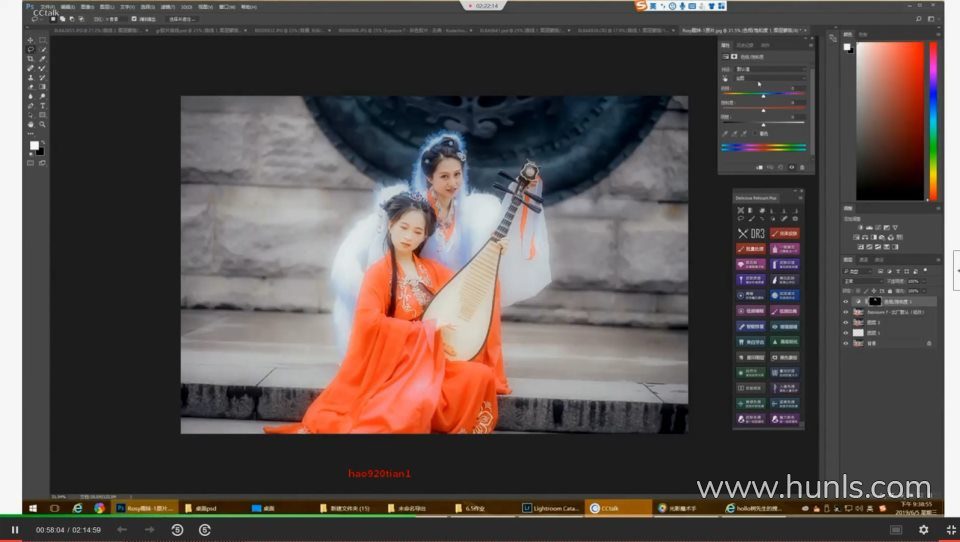
Task: Click the Select and Mask button
Action: [x=181, y=18]
